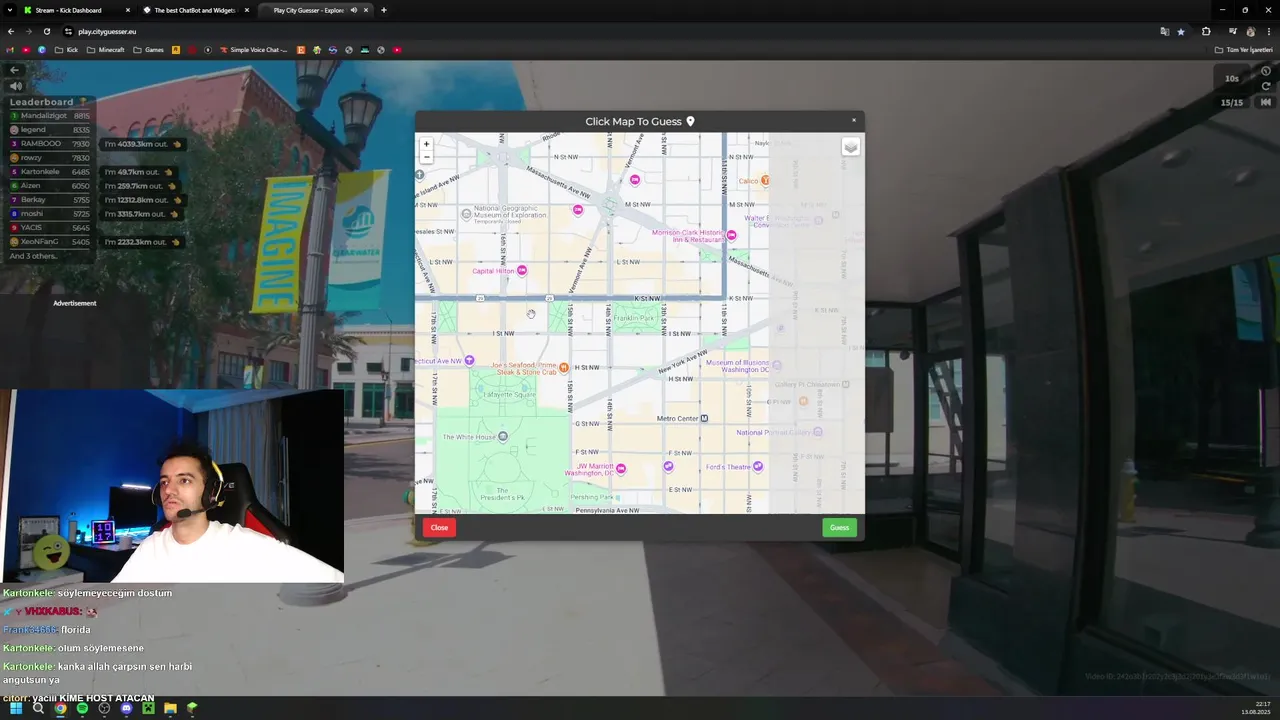Viewport: 1280px width, 720px height.
Task: Open the translate page icon
Action: (1164, 31)
